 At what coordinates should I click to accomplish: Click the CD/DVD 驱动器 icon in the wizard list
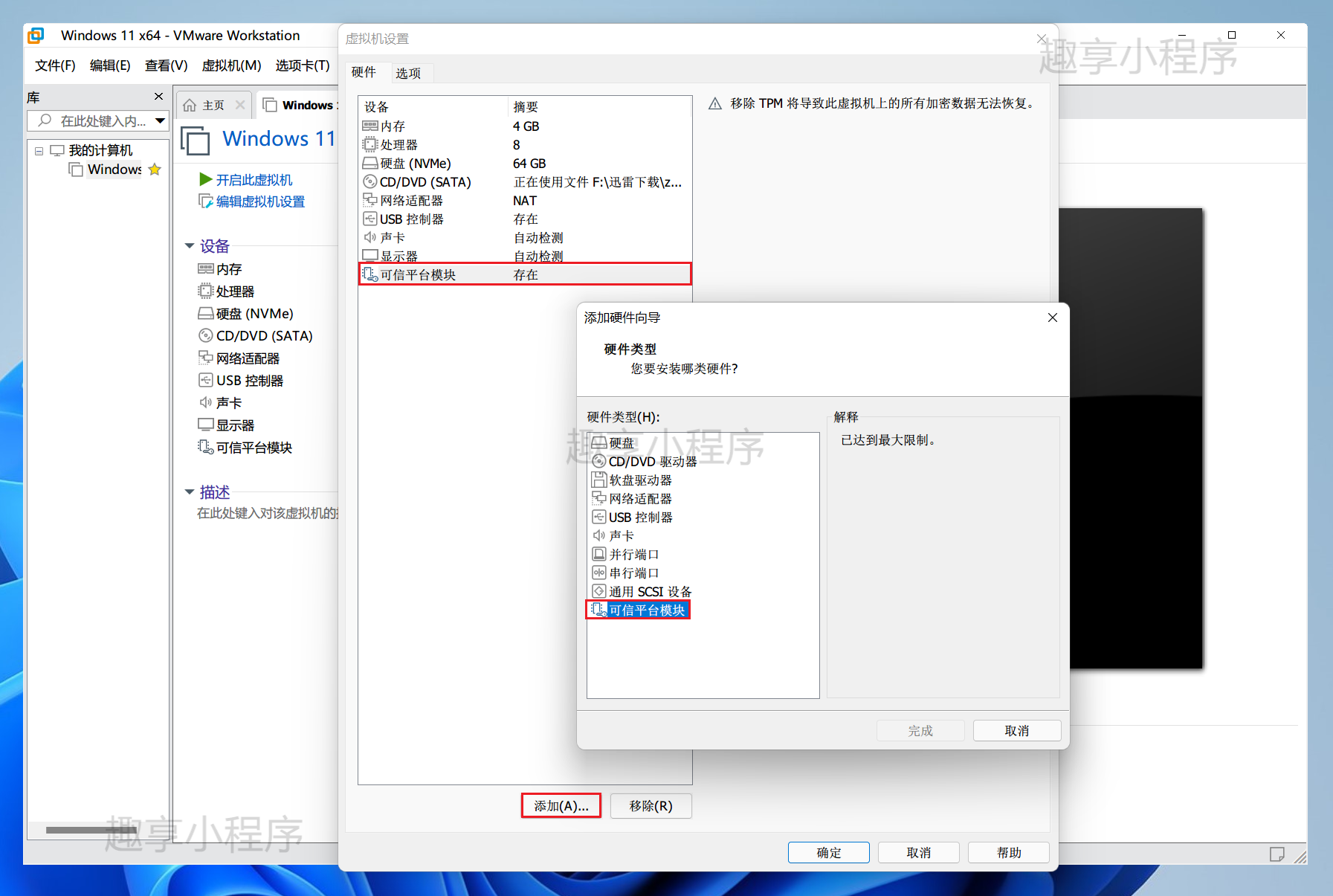(x=599, y=462)
